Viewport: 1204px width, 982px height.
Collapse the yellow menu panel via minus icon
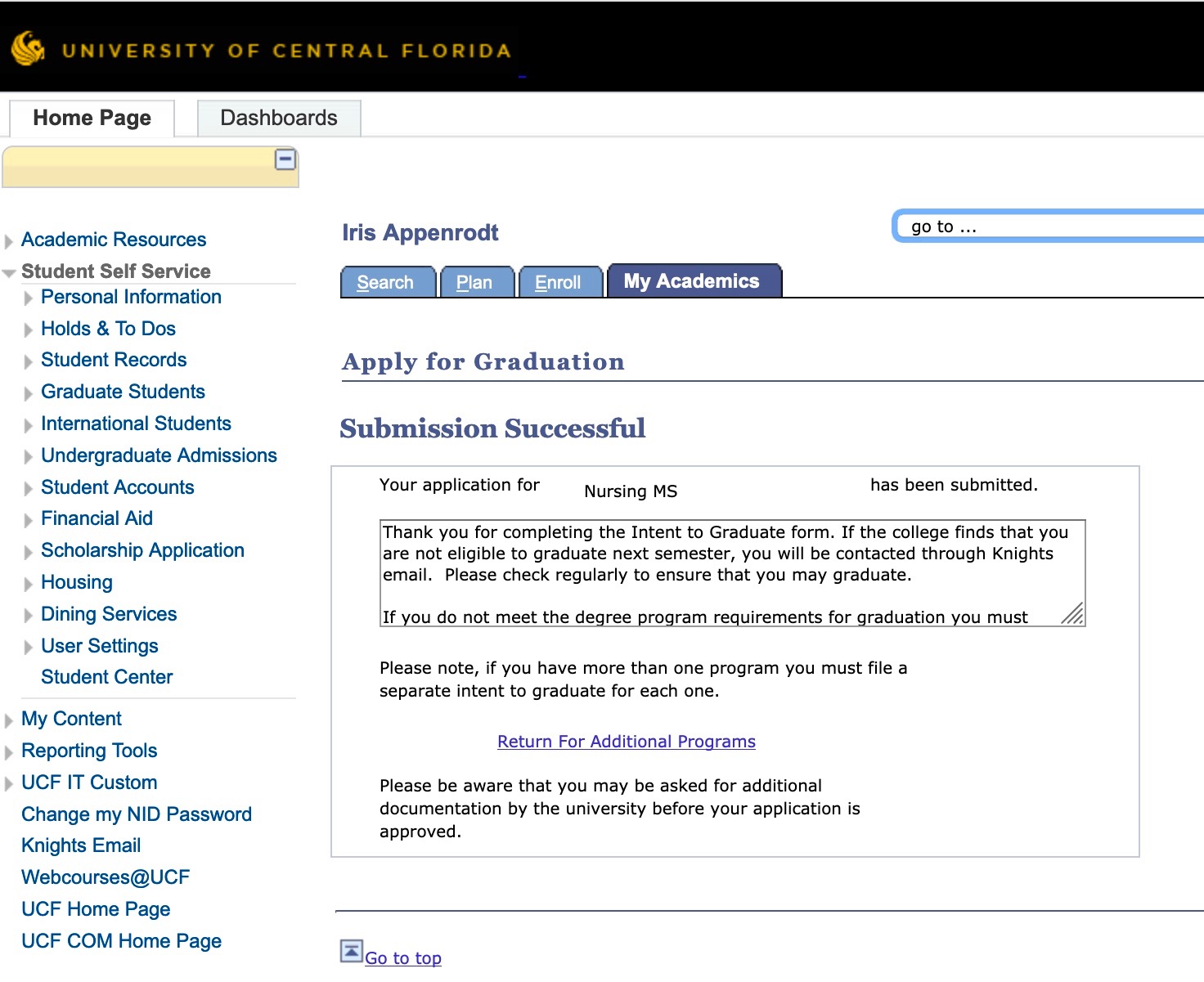[285, 160]
